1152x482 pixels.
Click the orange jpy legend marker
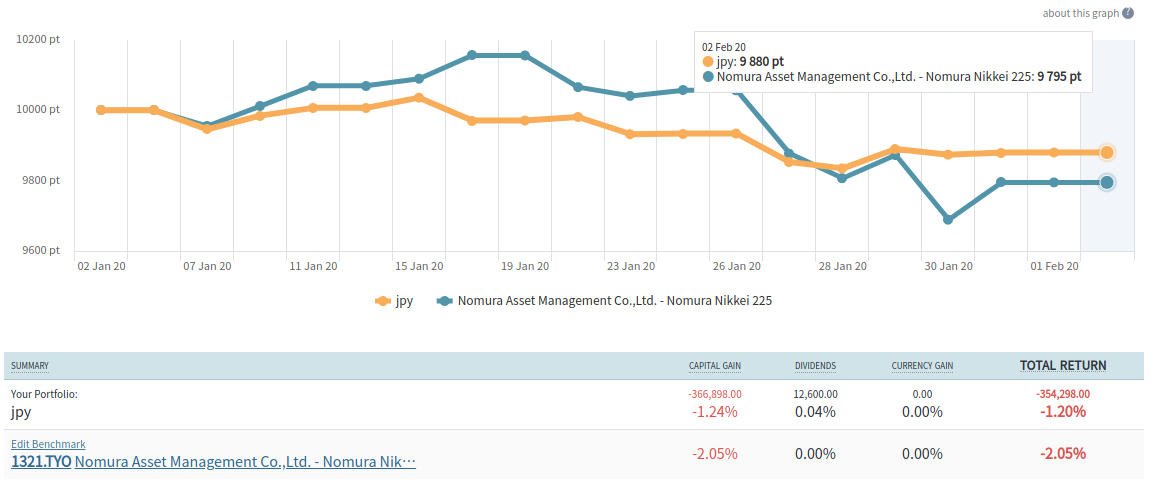[x=381, y=300]
